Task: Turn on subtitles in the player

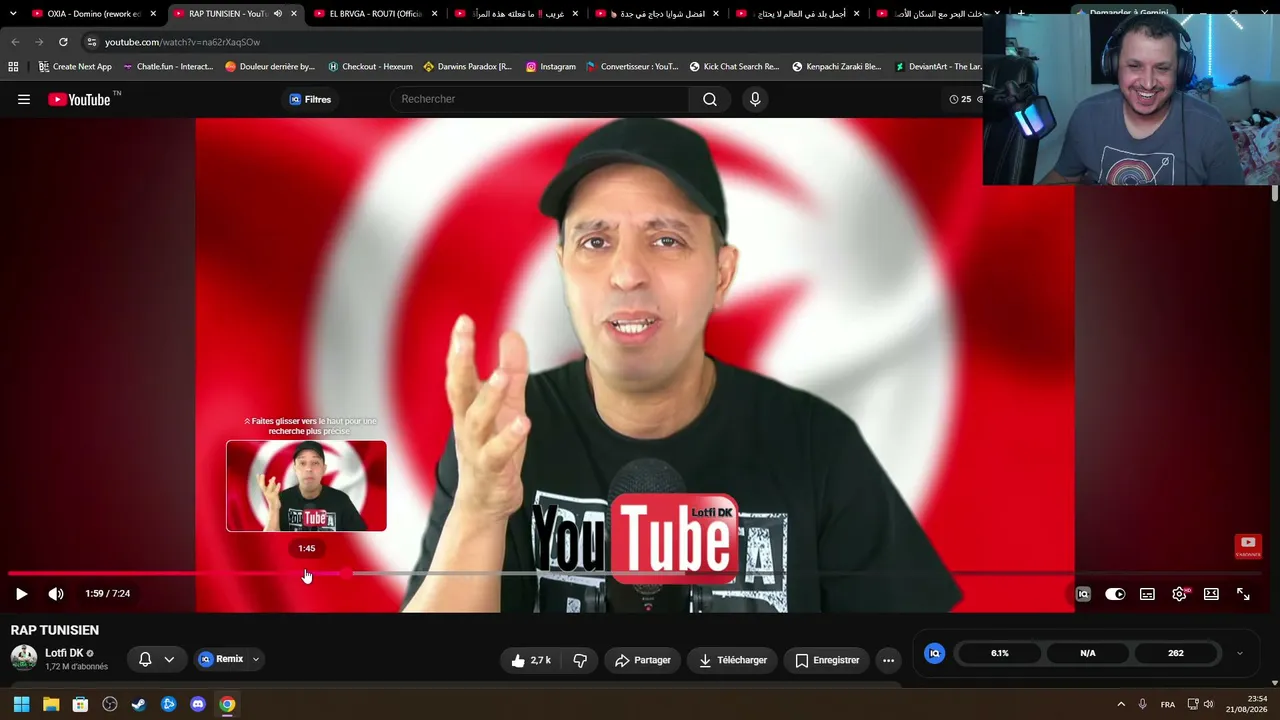Action: (1147, 594)
